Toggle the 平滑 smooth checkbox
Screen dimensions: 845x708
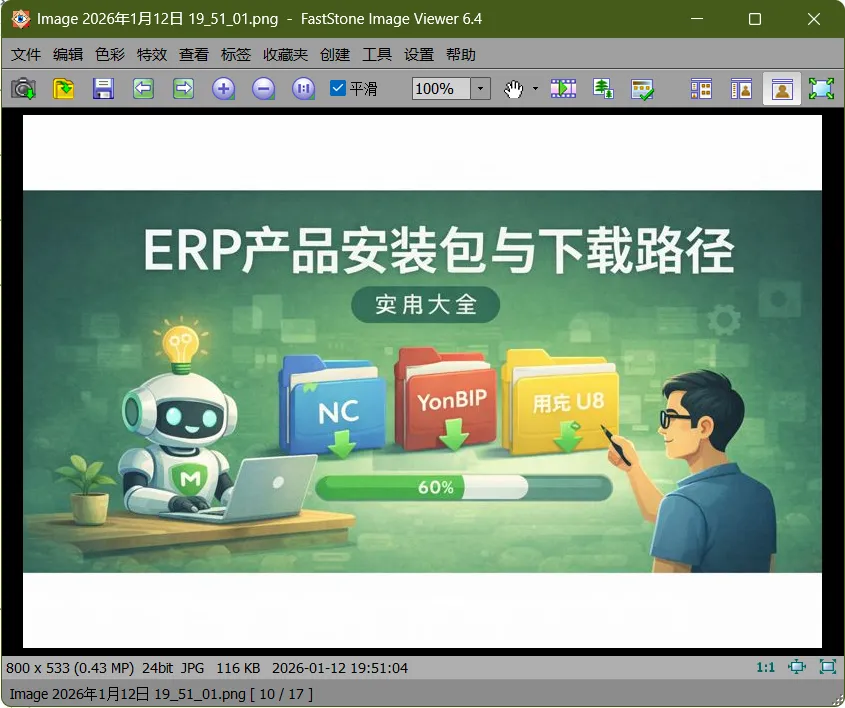tap(337, 88)
